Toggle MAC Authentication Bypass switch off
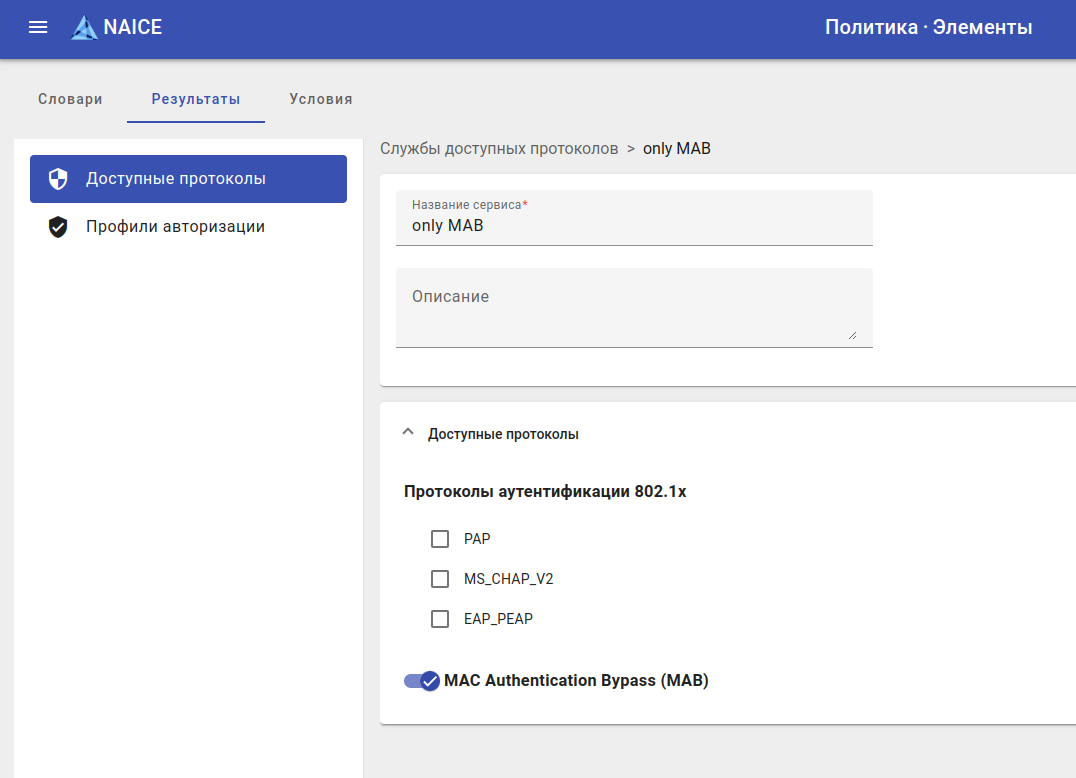 tap(422, 681)
